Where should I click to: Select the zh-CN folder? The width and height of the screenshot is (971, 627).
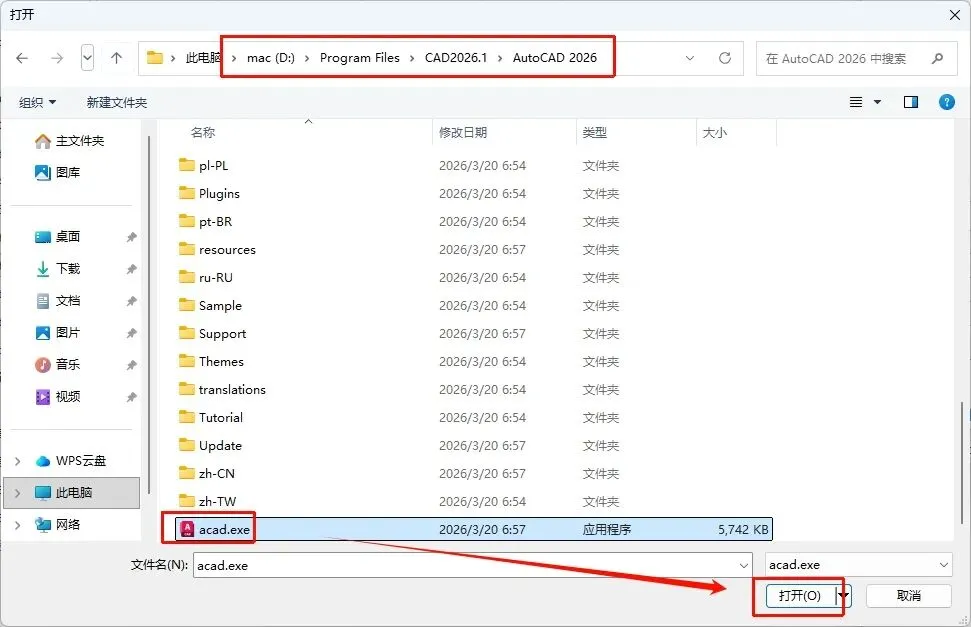(474, 473)
